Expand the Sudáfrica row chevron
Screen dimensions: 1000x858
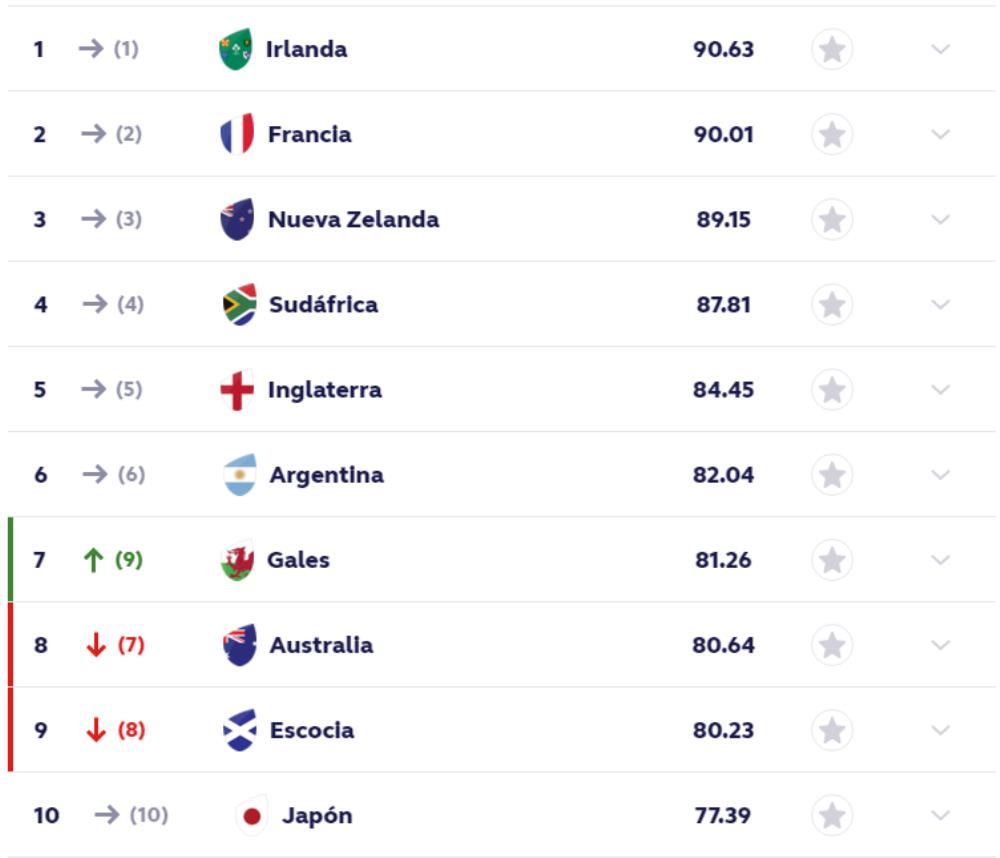click(x=940, y=304)
